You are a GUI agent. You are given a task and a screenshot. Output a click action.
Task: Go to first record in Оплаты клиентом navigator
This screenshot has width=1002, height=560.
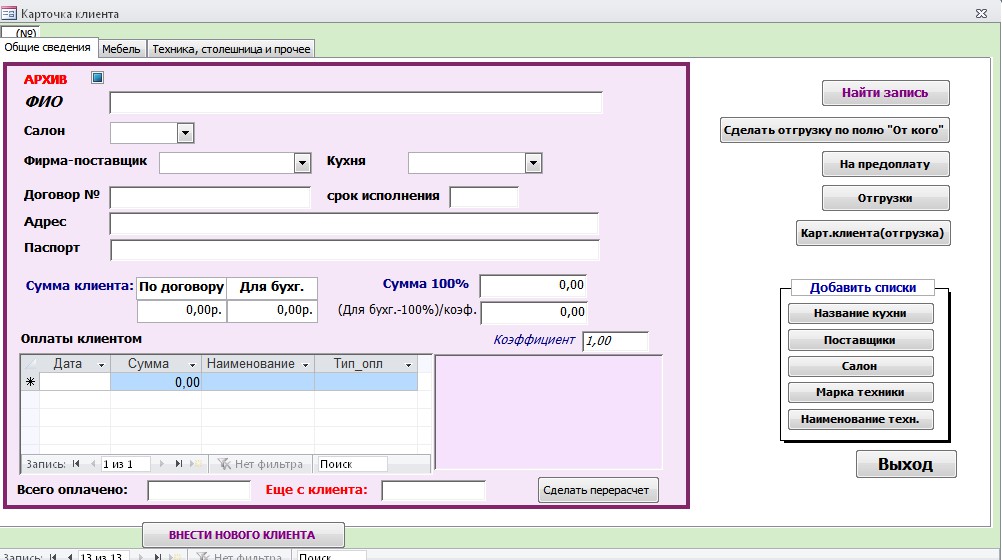(x=76, y=464)
